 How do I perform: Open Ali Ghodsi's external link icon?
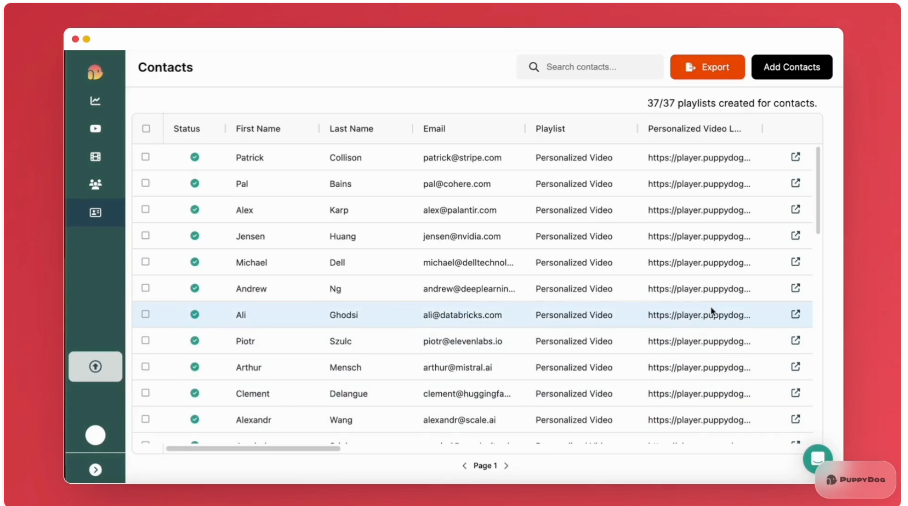click(x=795, y=314)
